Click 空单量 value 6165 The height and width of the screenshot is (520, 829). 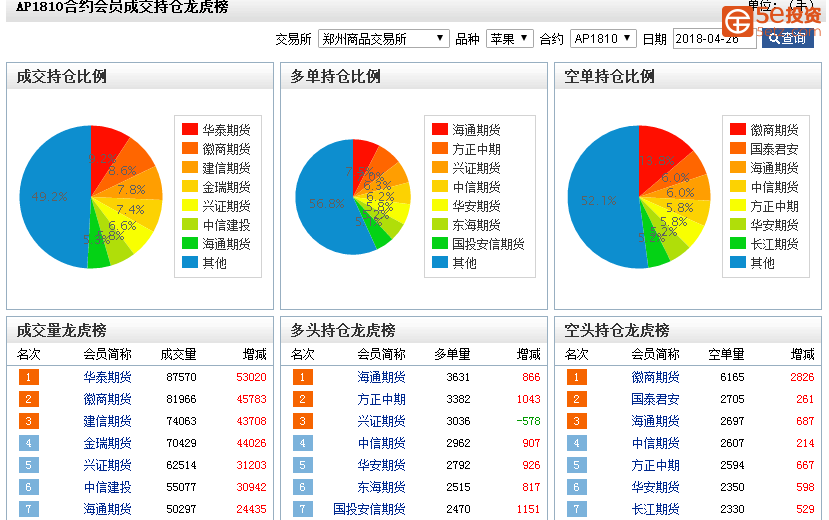pyautogui.click(x=732, y=377)
